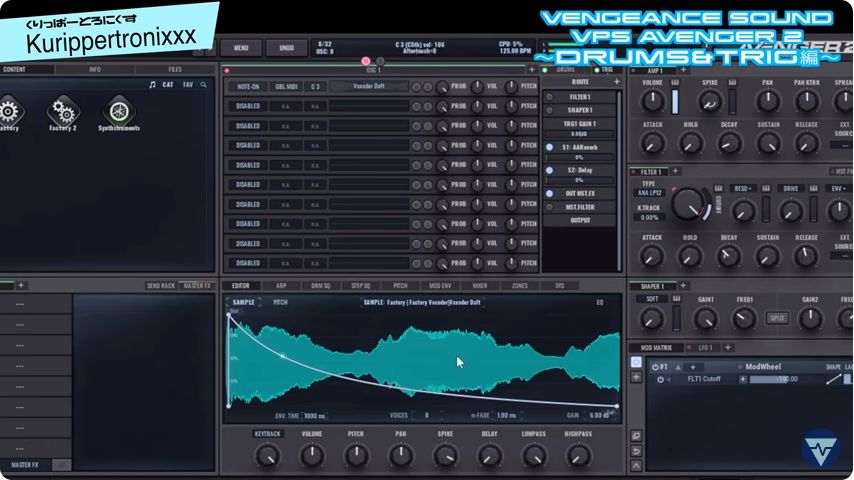Image resolution: width=854 pixels, height=480 pixels.
Task: Add another amp with the AMP 1 plus
Action: pyautogui.click(x=684, y=70)
